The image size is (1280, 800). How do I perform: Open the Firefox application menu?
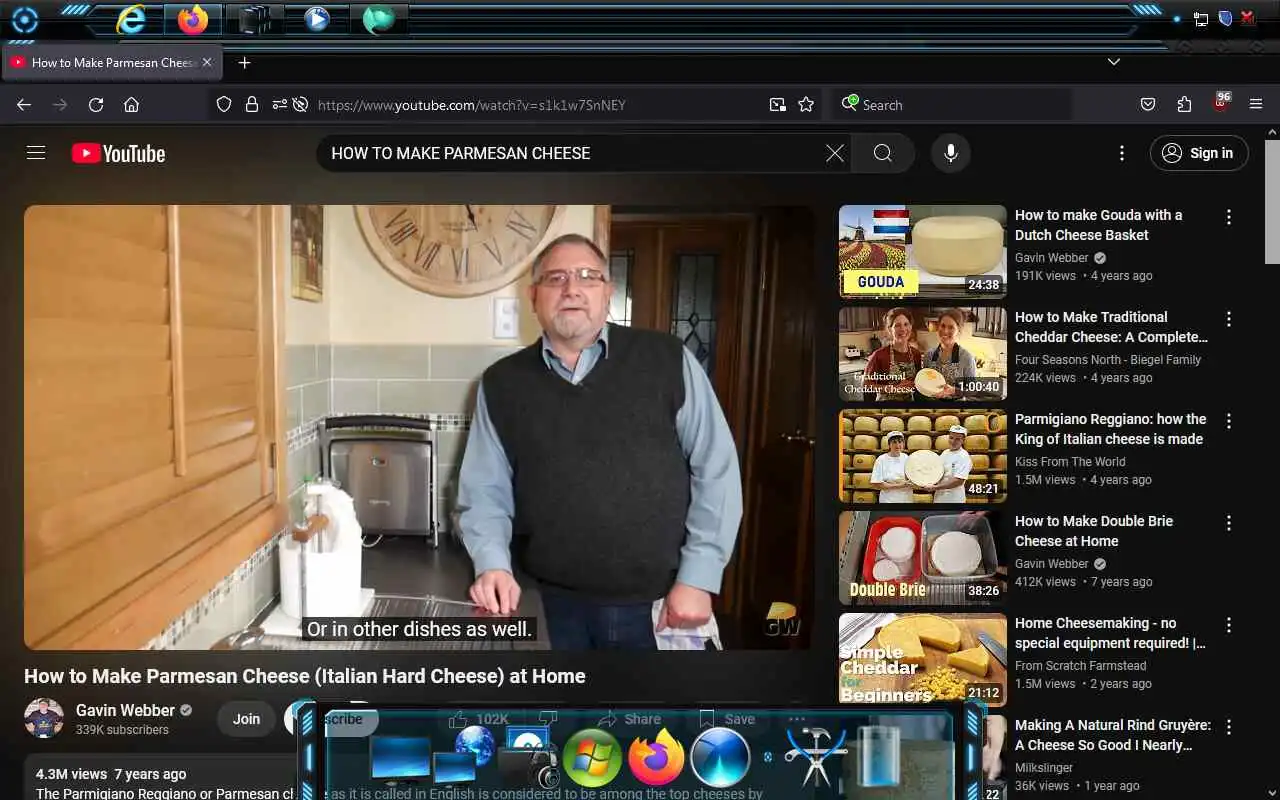point(1256,104)
